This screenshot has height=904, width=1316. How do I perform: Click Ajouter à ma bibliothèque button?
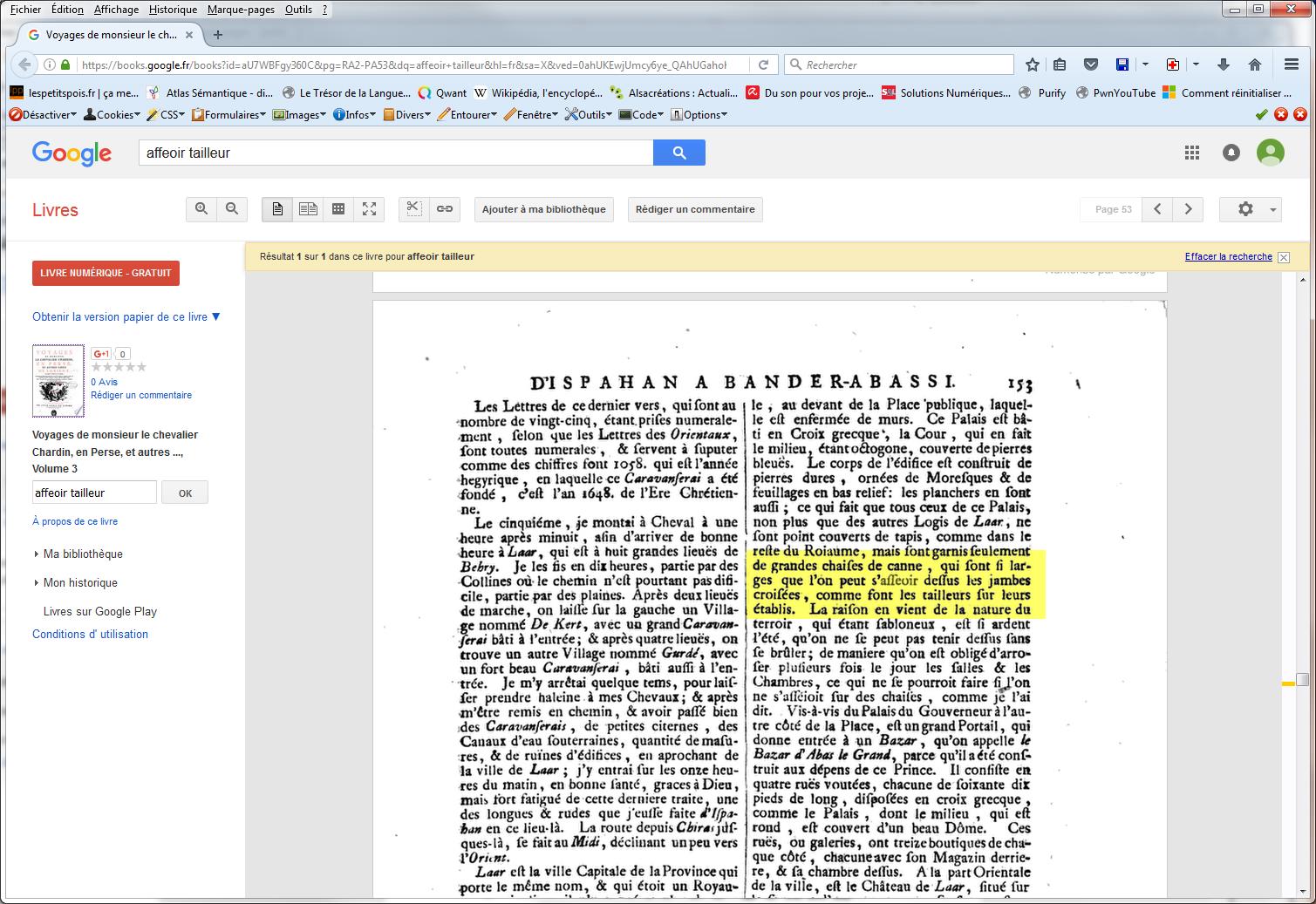[543, 209]
